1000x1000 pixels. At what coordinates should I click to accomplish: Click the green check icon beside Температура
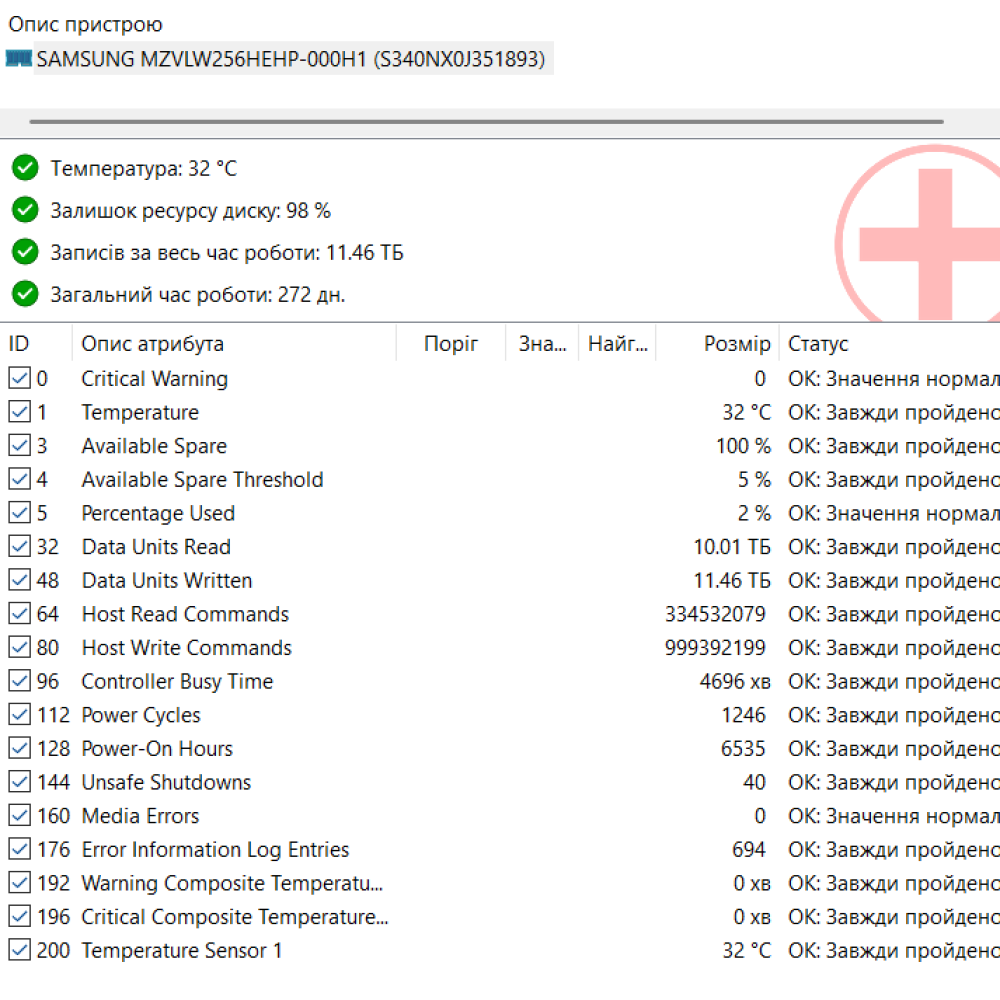pos(25,168)
